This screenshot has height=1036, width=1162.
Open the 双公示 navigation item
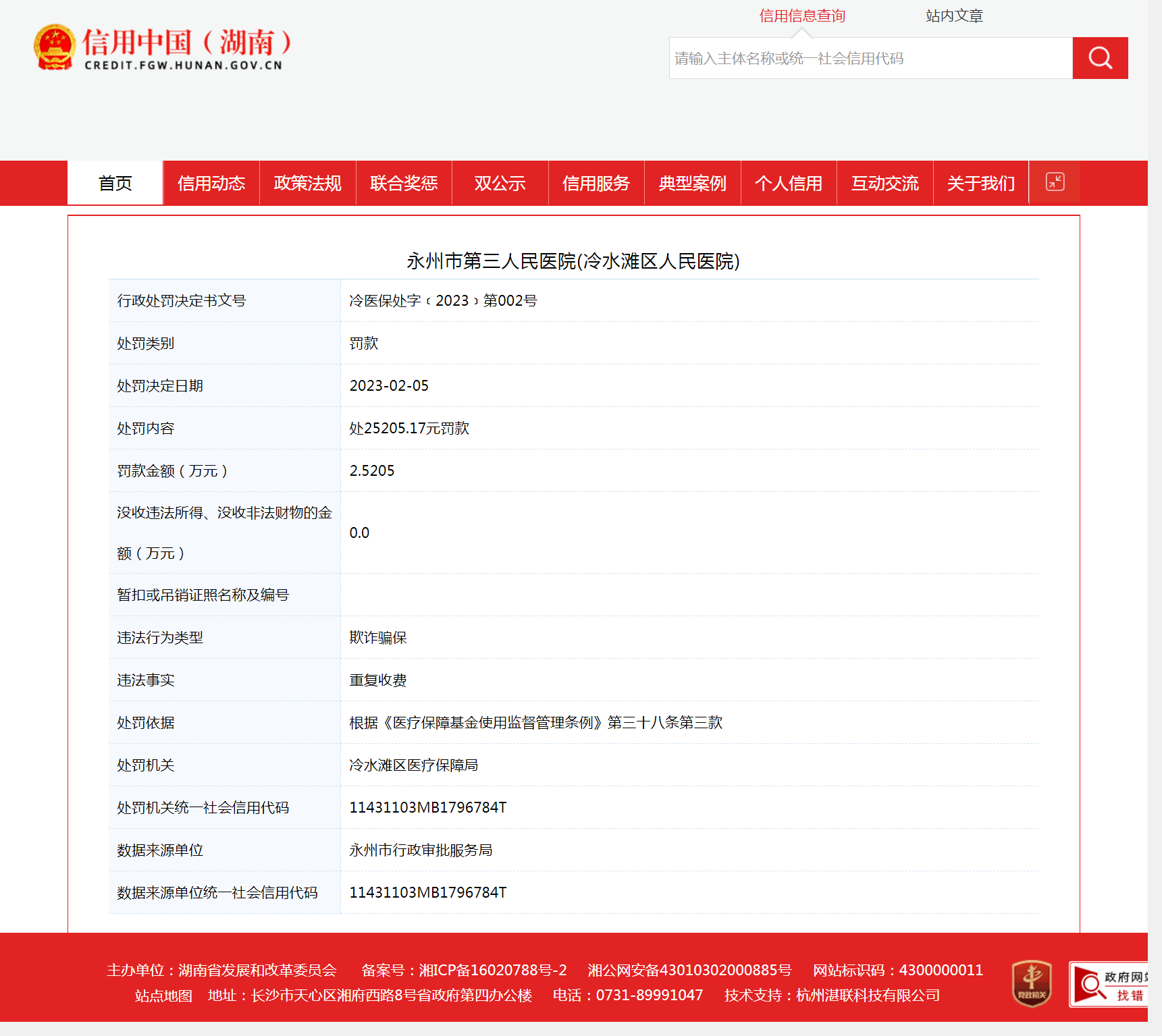(500, 184)
